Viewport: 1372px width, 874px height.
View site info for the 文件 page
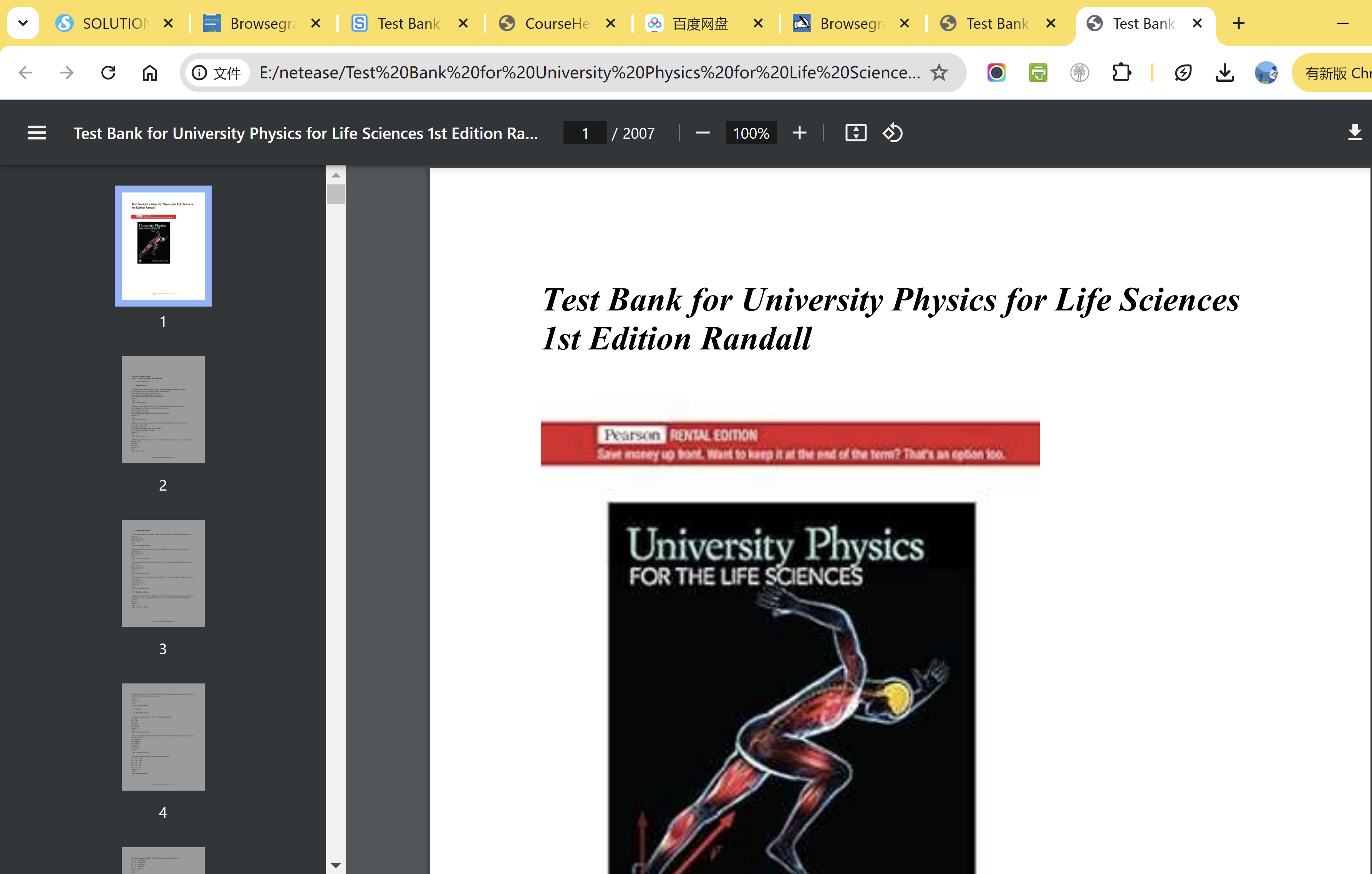click(x=217, y=73)
